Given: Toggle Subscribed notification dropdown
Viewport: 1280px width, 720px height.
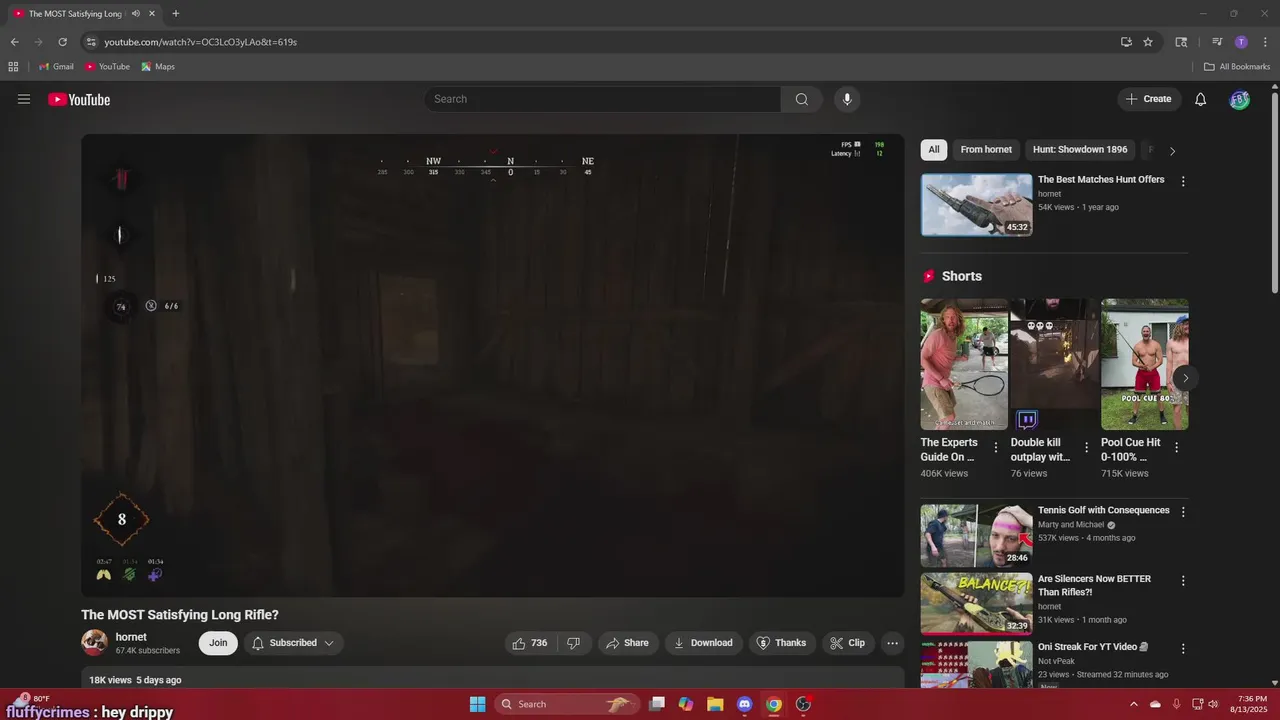Looking at the screenshot, I should [293, 643].
